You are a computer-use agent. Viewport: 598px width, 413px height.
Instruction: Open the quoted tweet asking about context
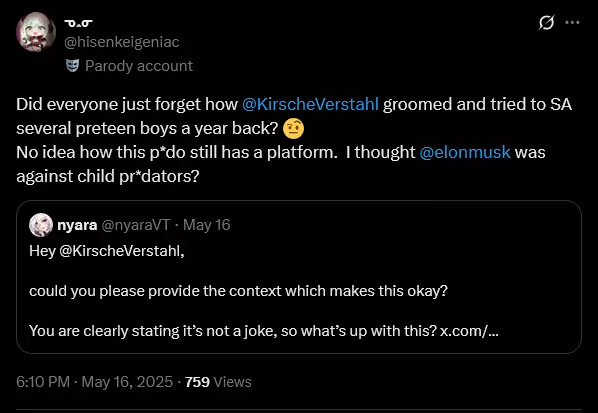pyautogui.click(x=299, y=277)
